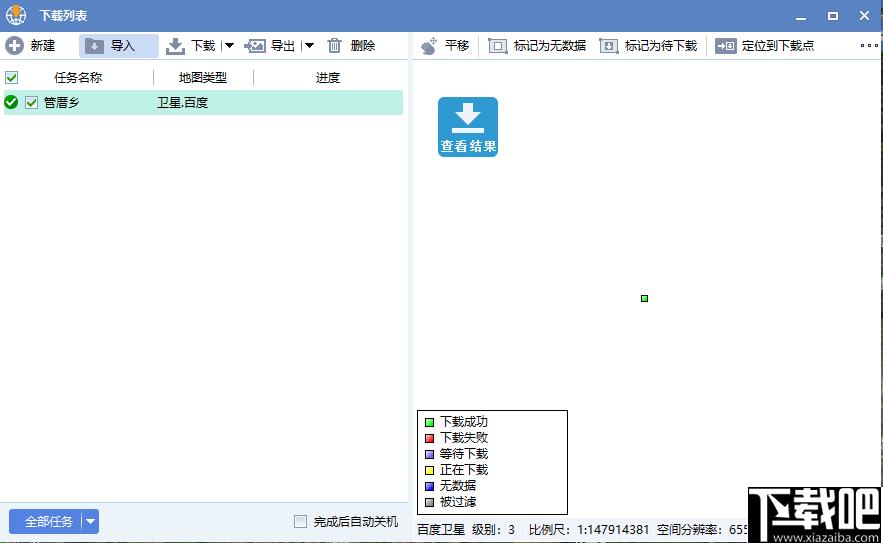The height and width of the screenshot is (543, 883).
Task: Toggle the select-all checkbox in table header
Action: coord(11,77)
